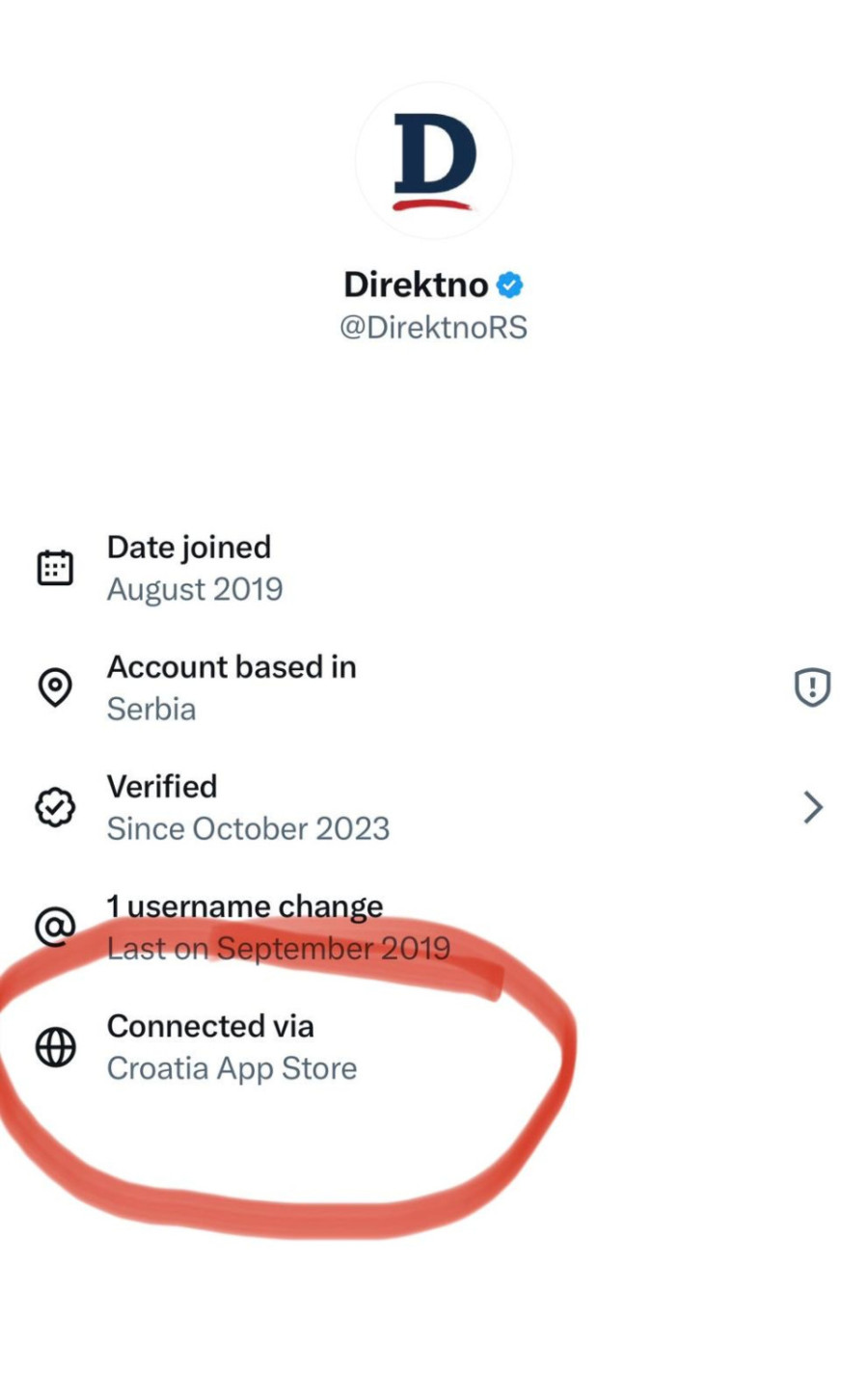Click the Direktno display name

(416, 284)
